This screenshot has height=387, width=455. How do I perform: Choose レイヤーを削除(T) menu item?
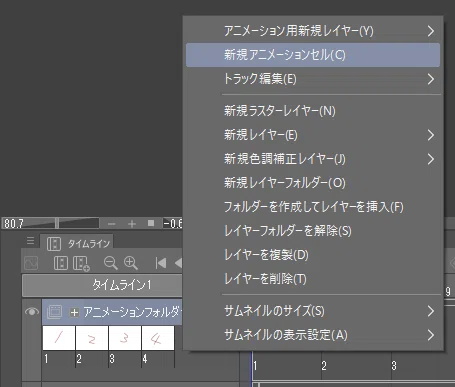[313, 279]
